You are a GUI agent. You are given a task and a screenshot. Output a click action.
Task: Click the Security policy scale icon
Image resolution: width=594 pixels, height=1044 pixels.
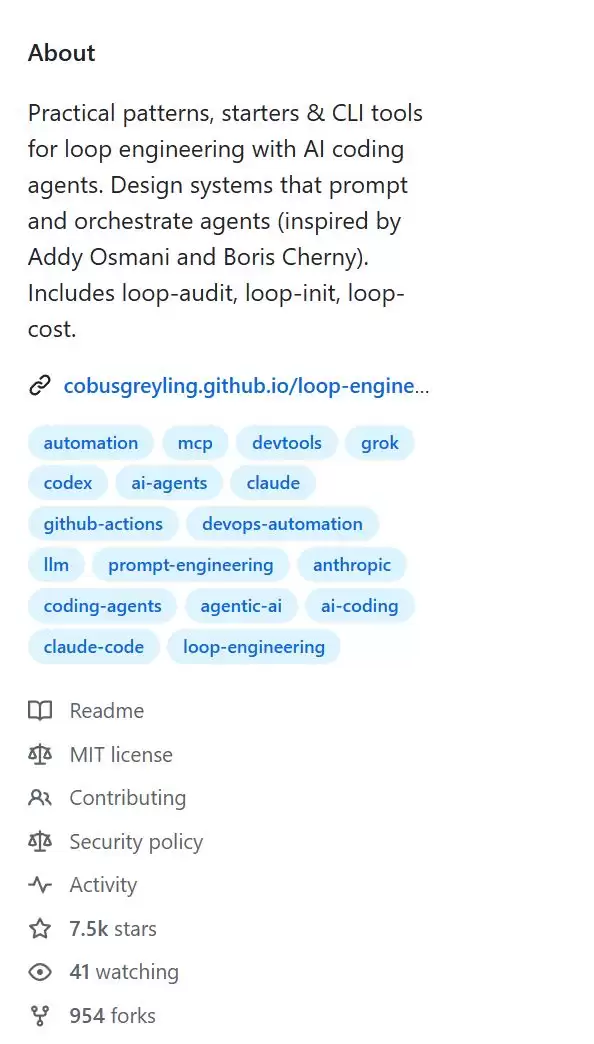[x=40, y=842]
